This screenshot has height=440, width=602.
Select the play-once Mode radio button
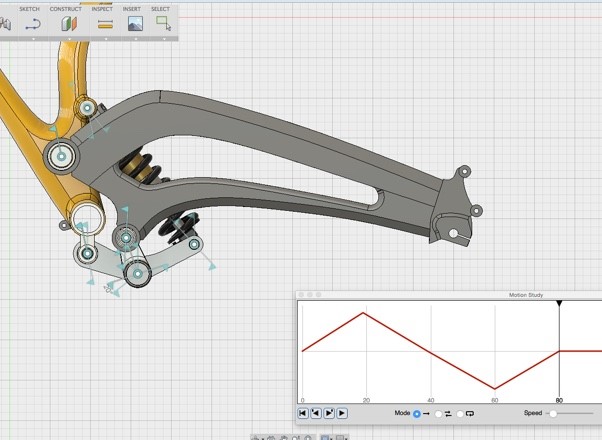point(417,414)
